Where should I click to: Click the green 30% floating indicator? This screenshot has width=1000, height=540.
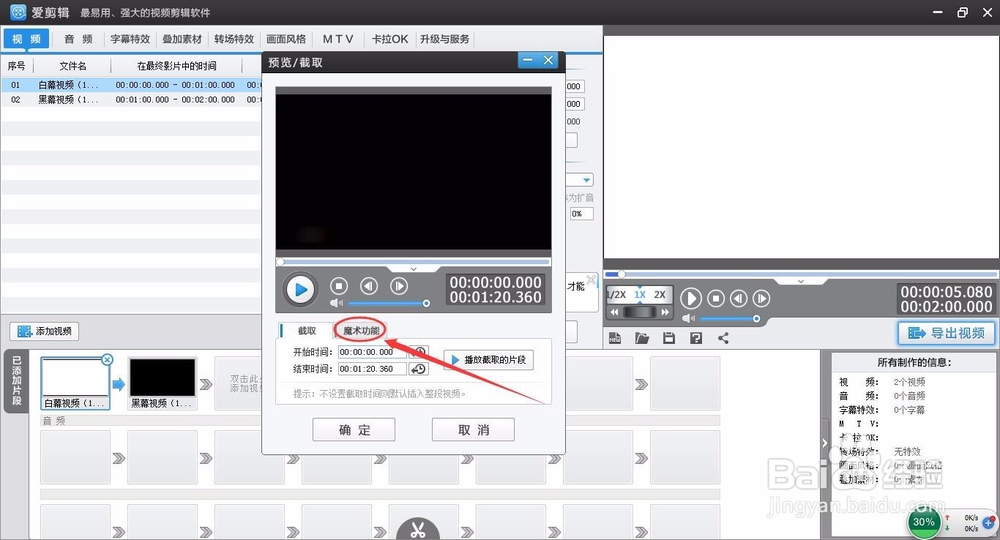923,522
